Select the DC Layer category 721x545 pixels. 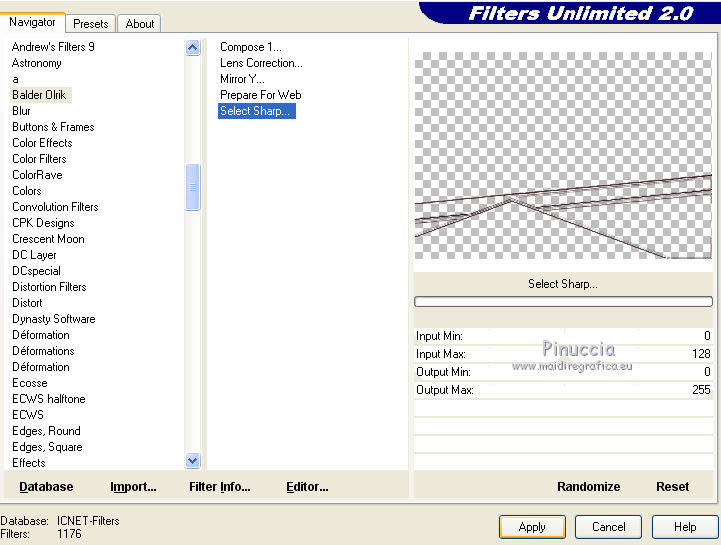tap(34, 255)
